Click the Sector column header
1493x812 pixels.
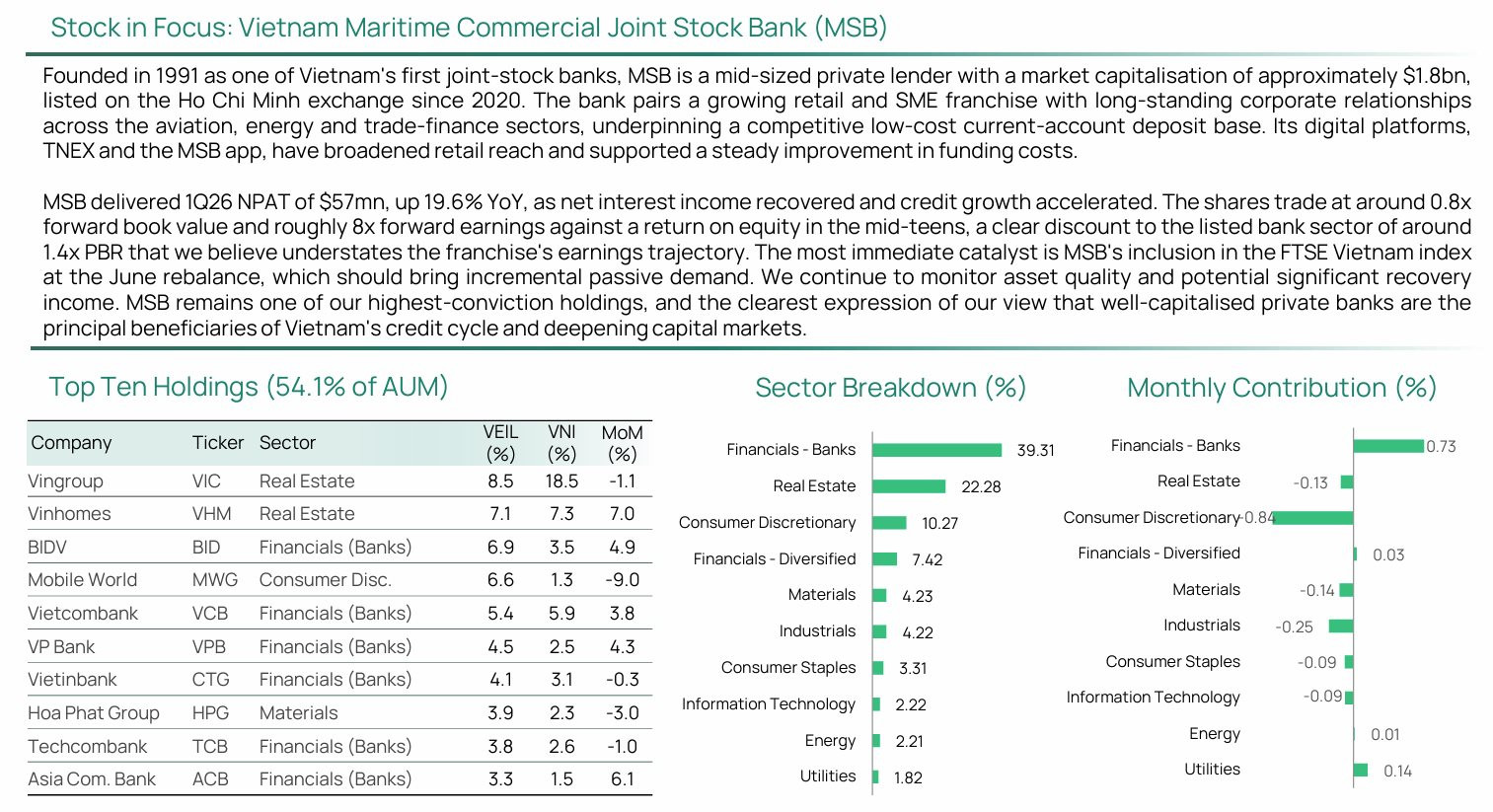coord(287,443)
